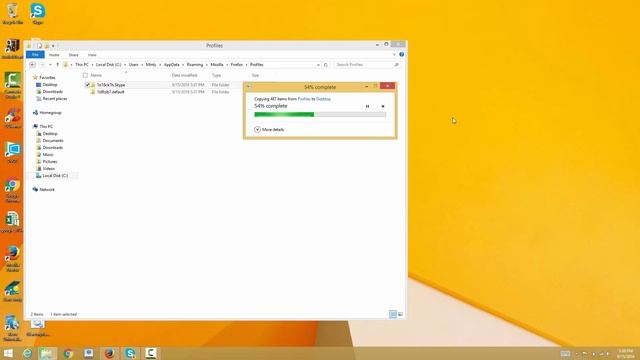Sort by the Size column header
The height and width of the screenshot is (360, 640).
point(256,76)
